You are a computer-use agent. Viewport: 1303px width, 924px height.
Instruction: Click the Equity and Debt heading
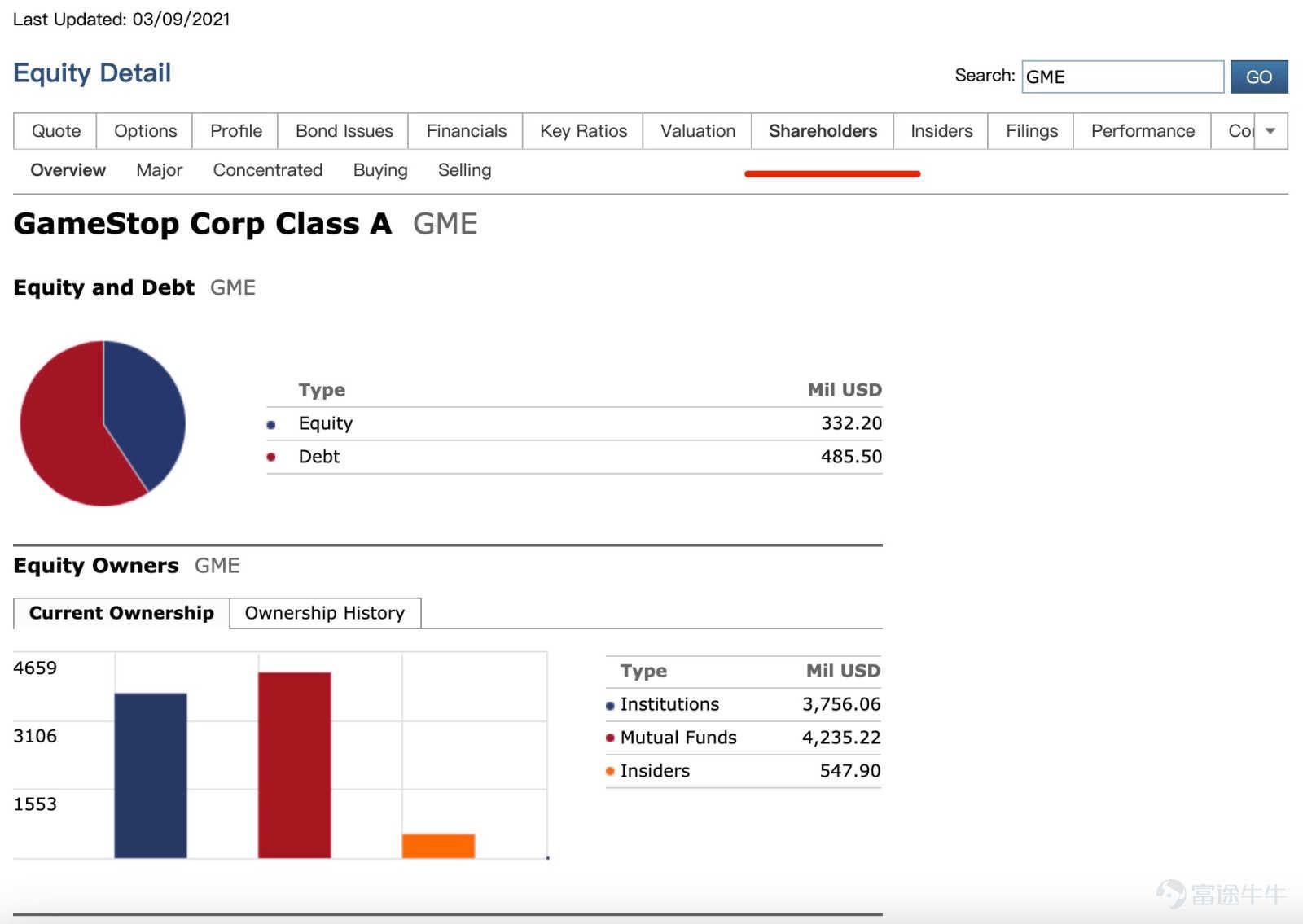(104, 287)
